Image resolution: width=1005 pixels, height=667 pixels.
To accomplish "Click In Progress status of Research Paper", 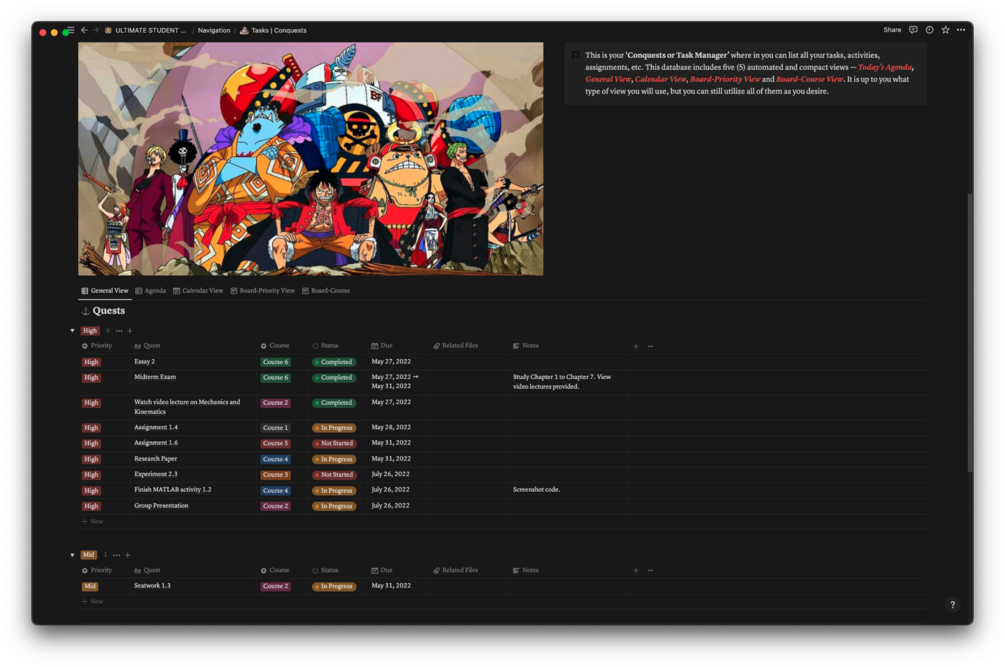I will tap(334, 459).
